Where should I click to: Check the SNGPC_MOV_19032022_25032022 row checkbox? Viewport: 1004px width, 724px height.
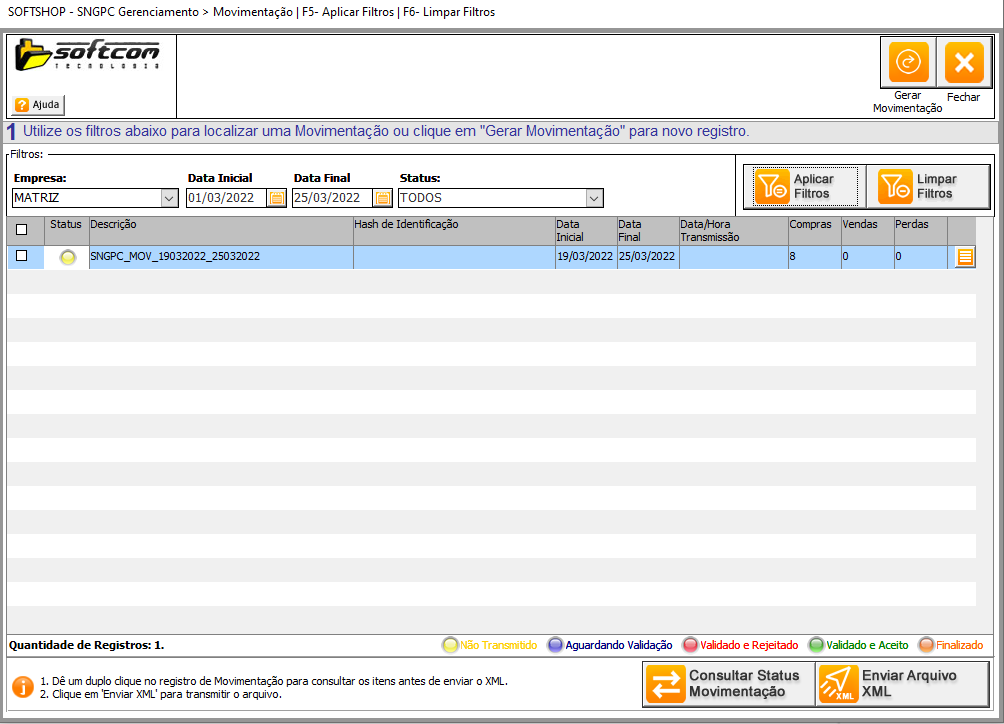pyautogui.click(x=22, y=256)
